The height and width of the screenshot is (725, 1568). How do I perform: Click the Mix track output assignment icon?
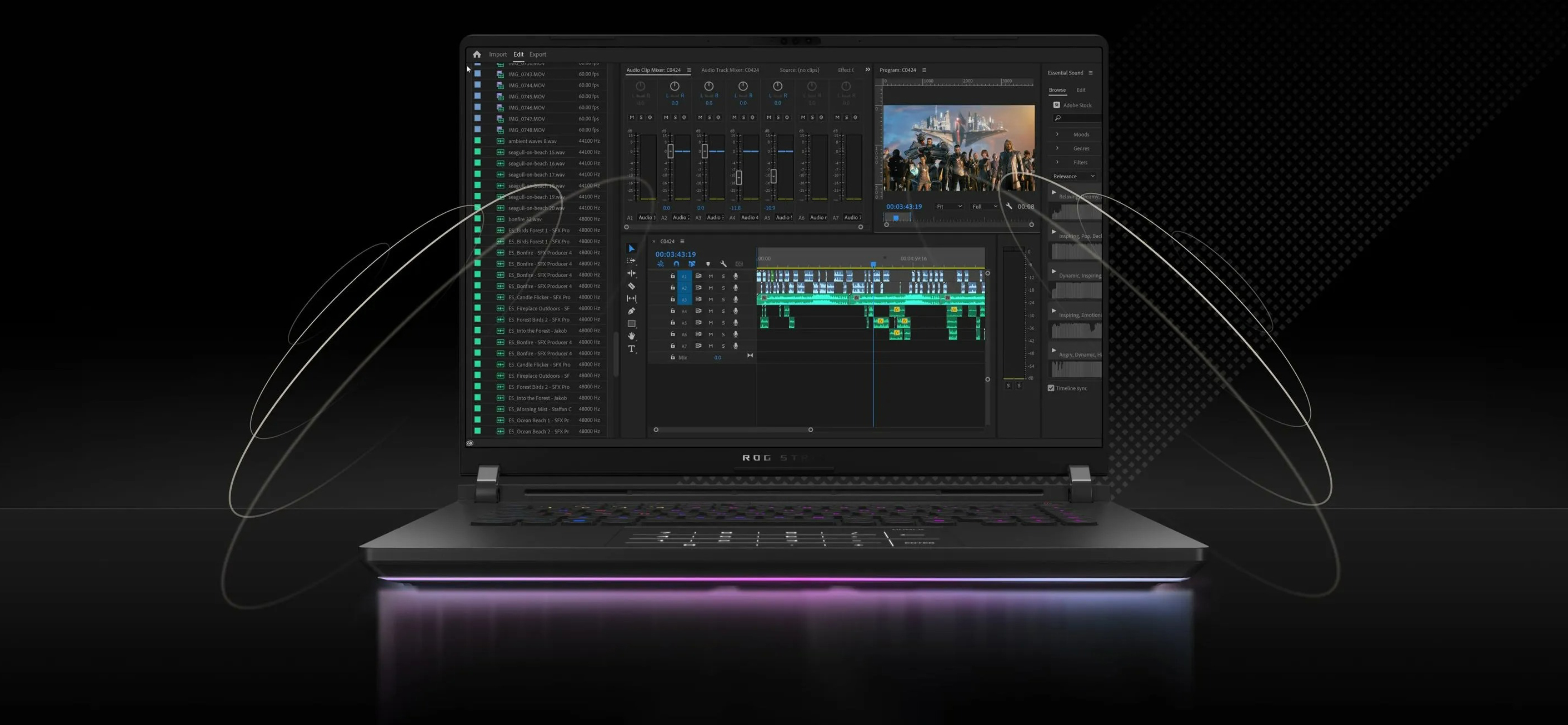tap(750, 356)
